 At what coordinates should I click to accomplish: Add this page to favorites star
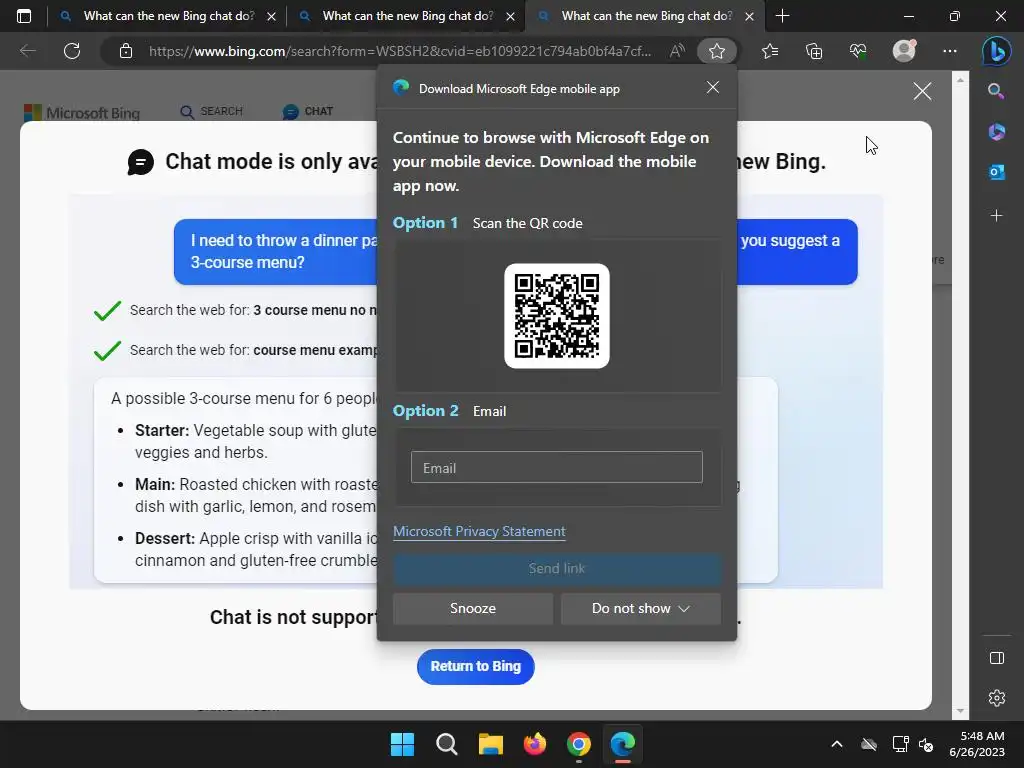click(x=716, y=51)
